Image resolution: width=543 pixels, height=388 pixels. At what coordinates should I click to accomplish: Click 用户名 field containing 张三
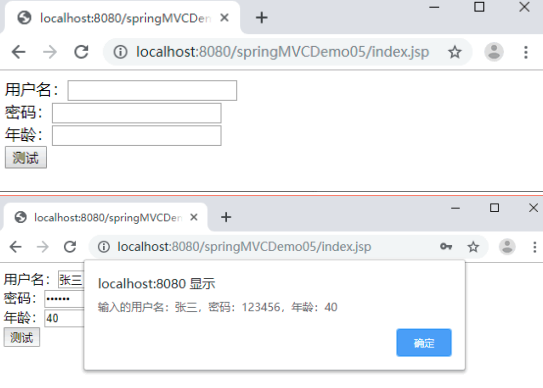[x=71, y=280]
